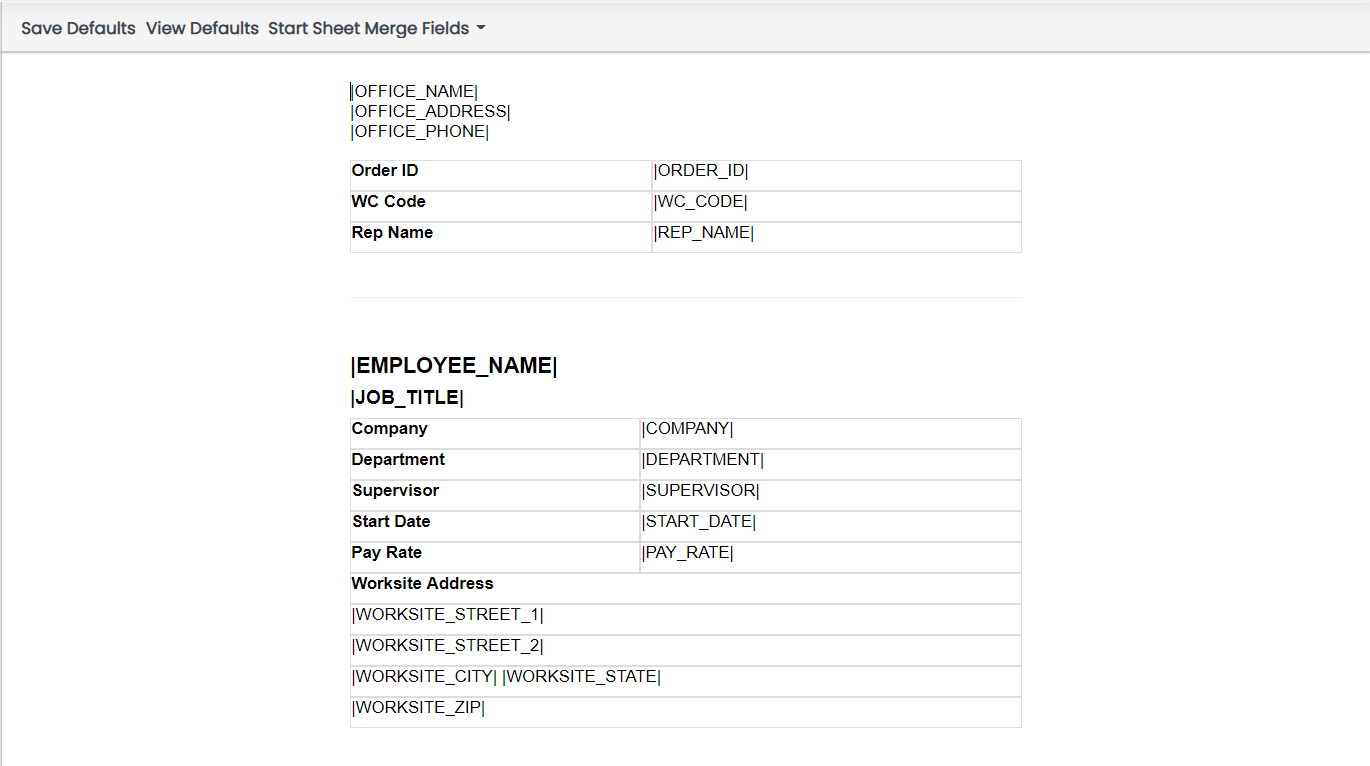Viewport: 1370px width, 766px height.
Task: Click the dropdown caret after Merge Fields
Action: tap(481, 28)
